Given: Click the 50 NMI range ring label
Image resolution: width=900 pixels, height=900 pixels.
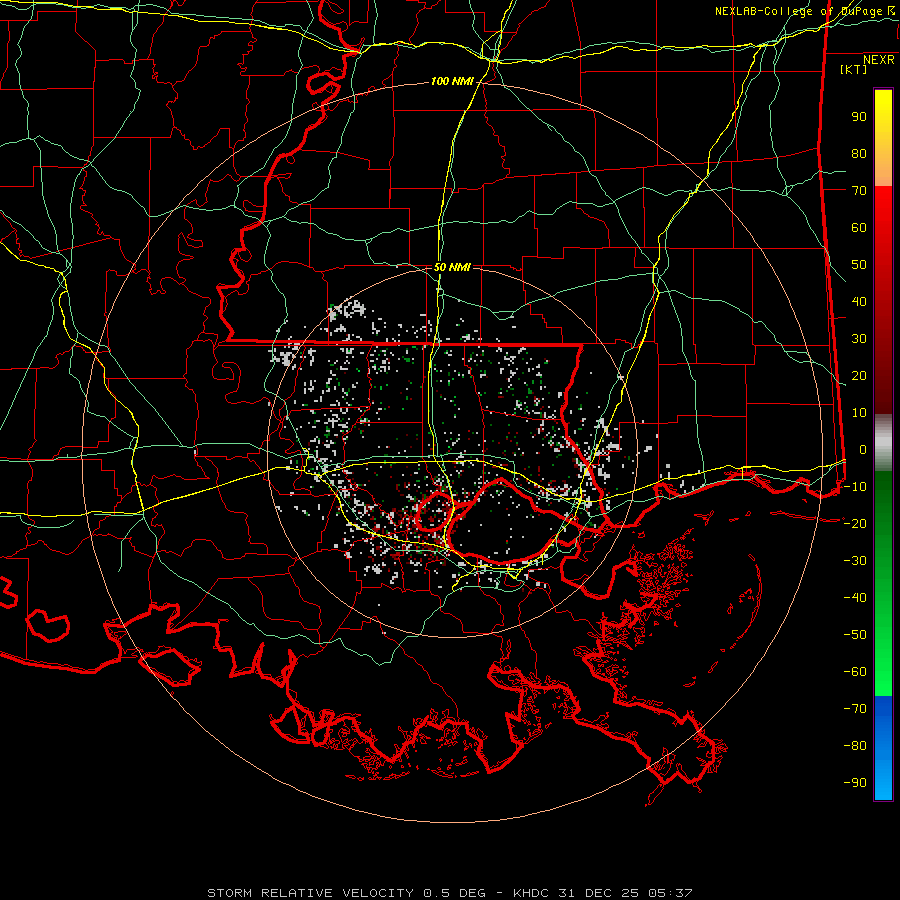Looking at the screenshot, I should 452,267.
